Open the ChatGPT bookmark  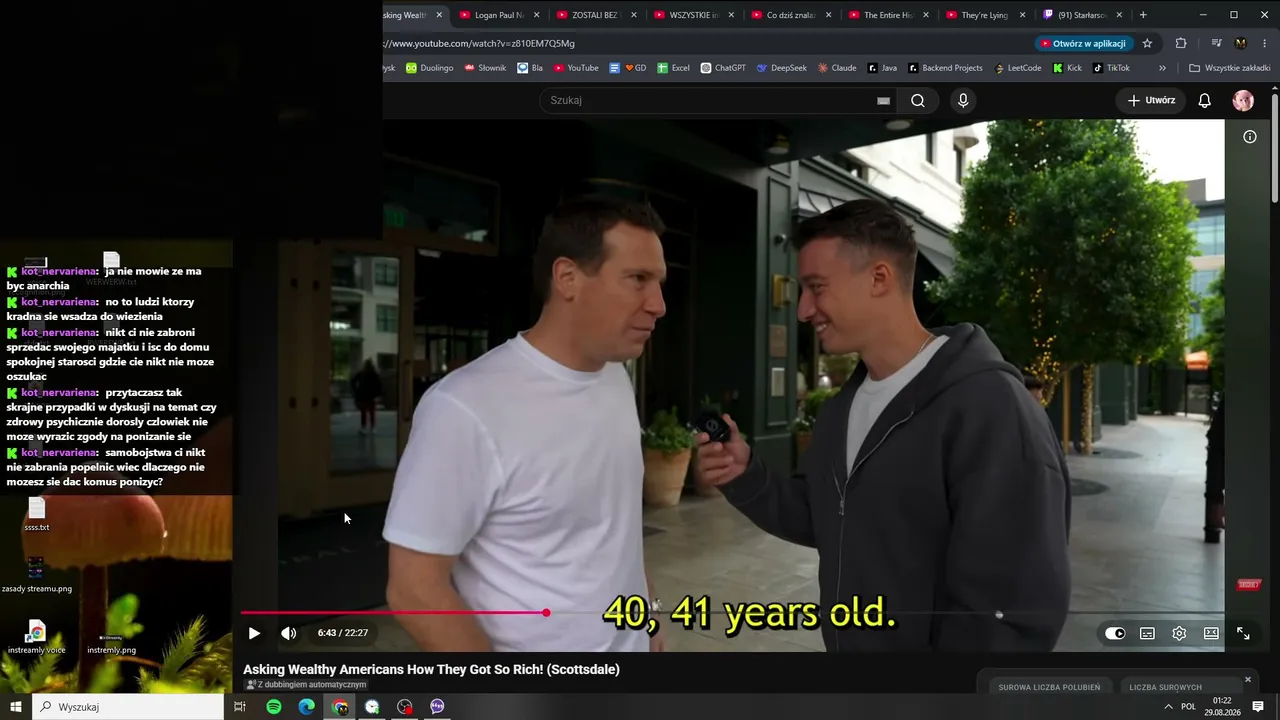723,68
